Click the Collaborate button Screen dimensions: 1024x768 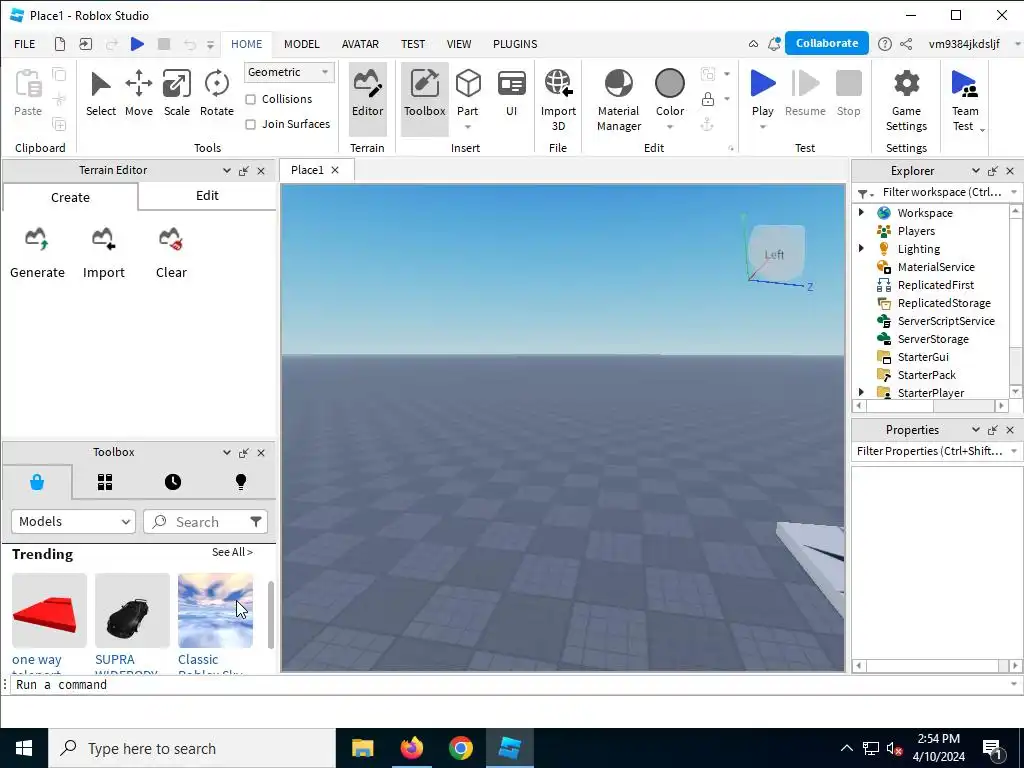(x=827, y=43)
